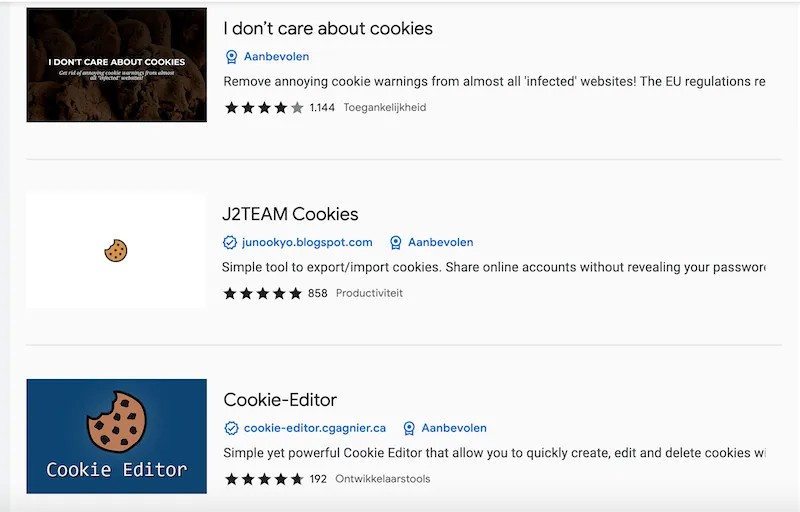Open the junookyo.blogspot.com publisher link

point(307,242)
